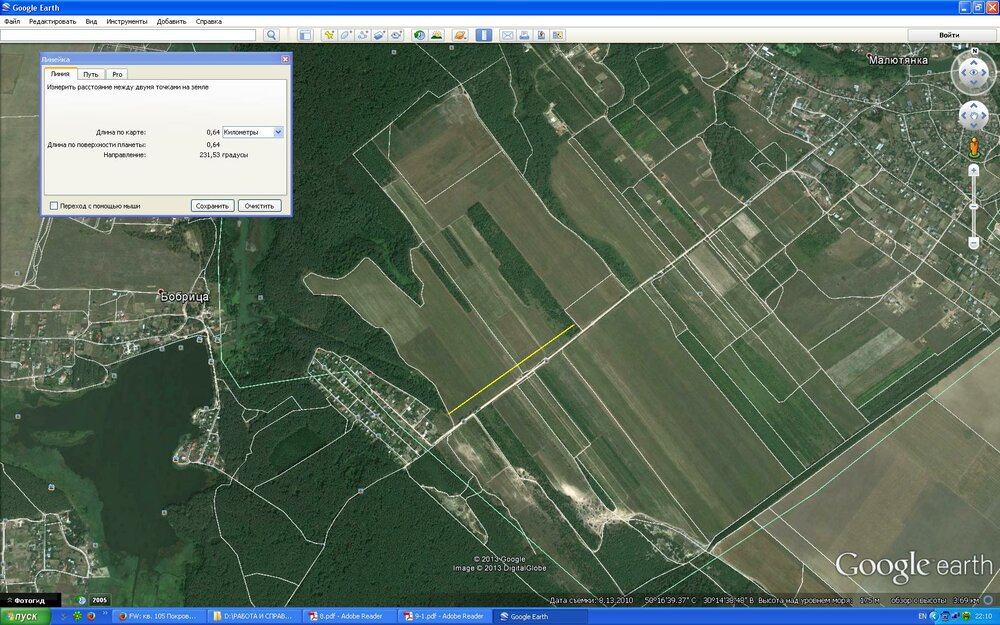
Task: Click the zoom slider plus end
Action: click(973, 171)
